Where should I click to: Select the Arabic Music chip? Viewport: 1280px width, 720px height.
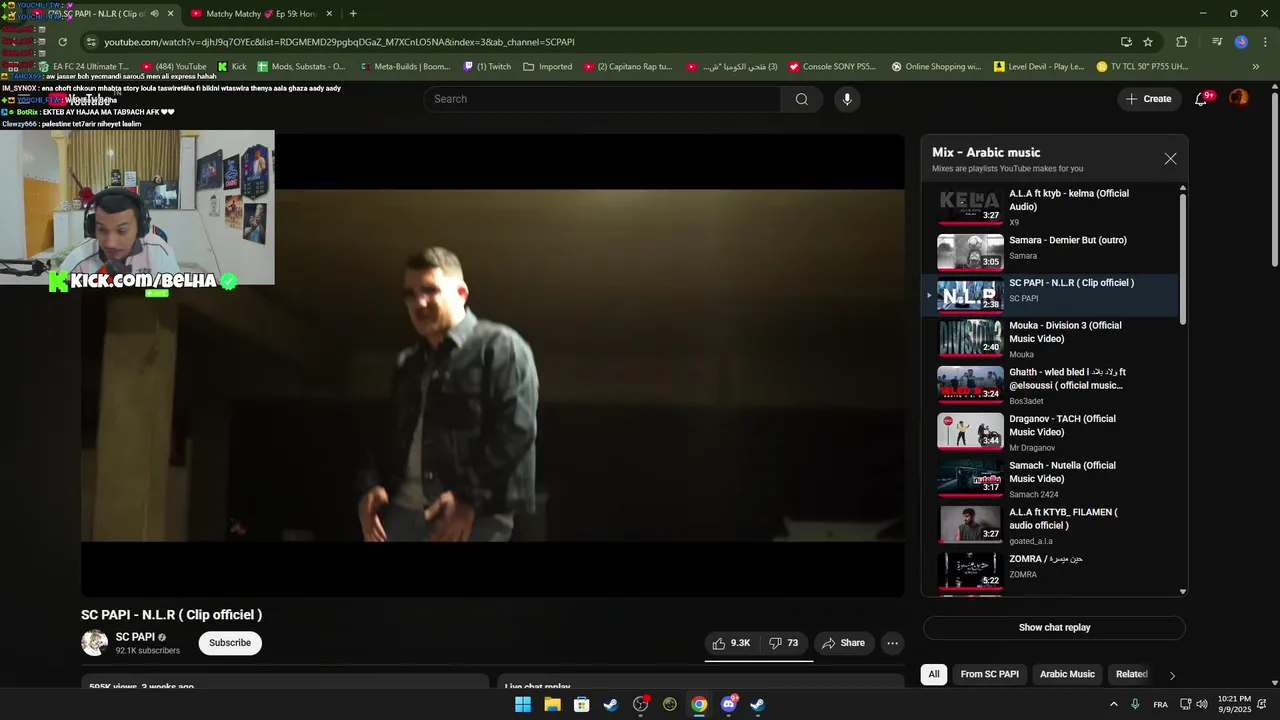(1067, 674)
